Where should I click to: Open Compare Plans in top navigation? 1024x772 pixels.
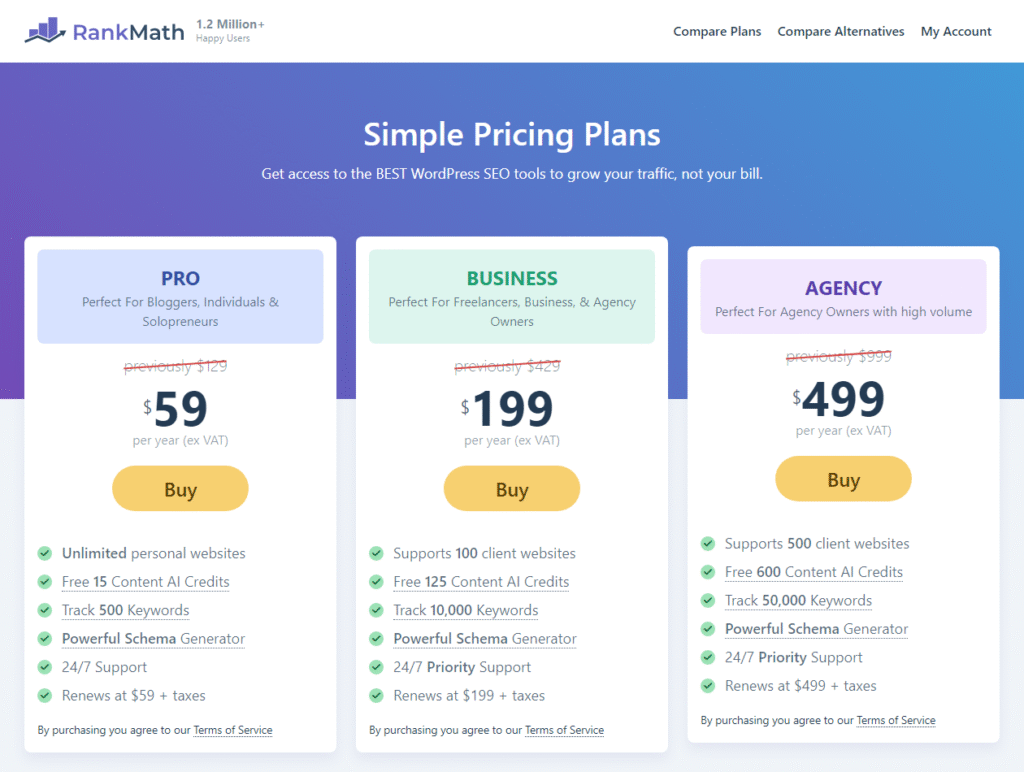[x=717, y=32]
